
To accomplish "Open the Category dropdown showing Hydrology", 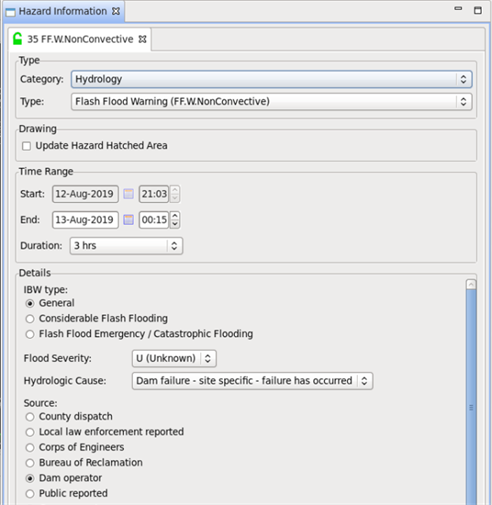I will tap(271, 79).
